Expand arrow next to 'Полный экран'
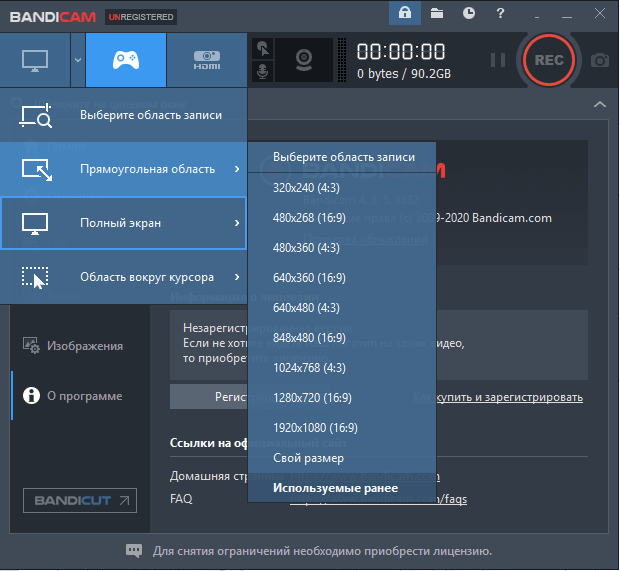 coord(237,223)
